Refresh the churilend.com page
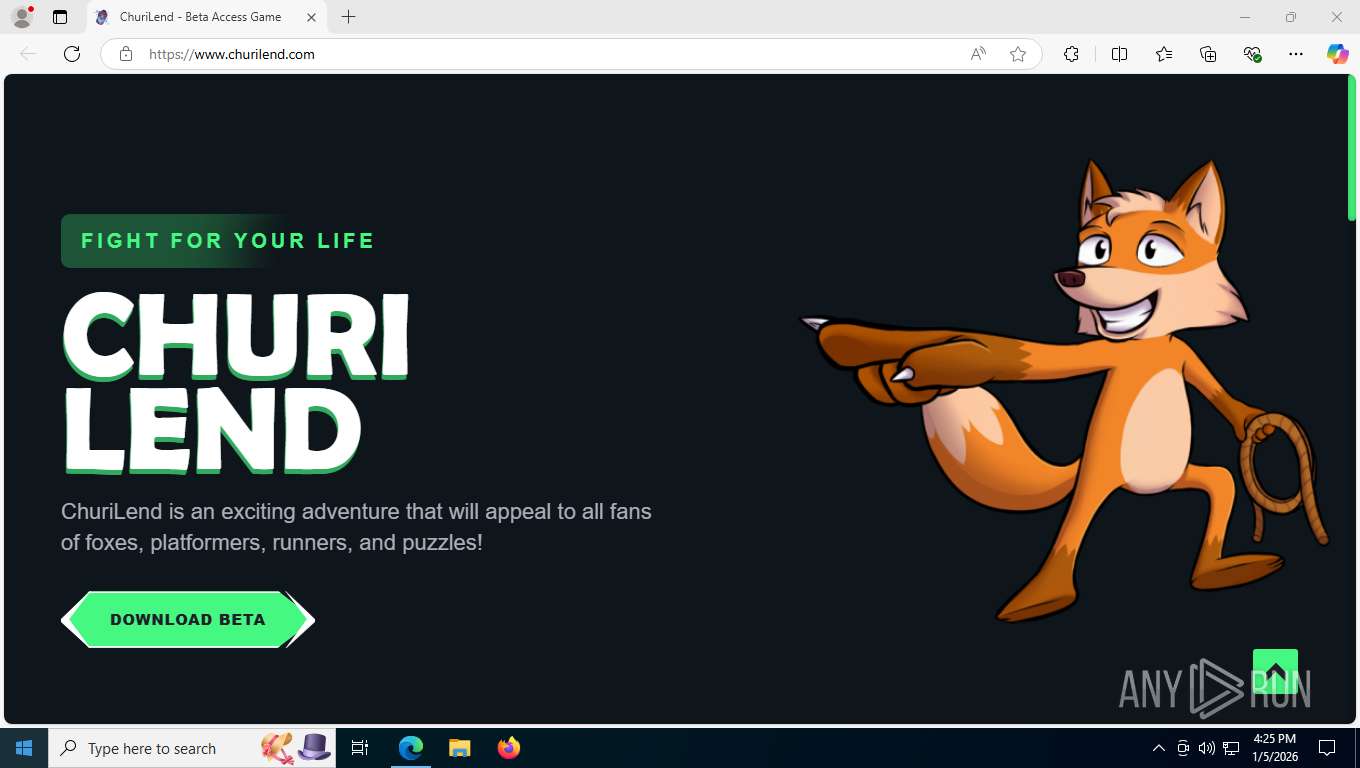The height and width of the screenshot is (768, 1360). (x=72, y=54)
